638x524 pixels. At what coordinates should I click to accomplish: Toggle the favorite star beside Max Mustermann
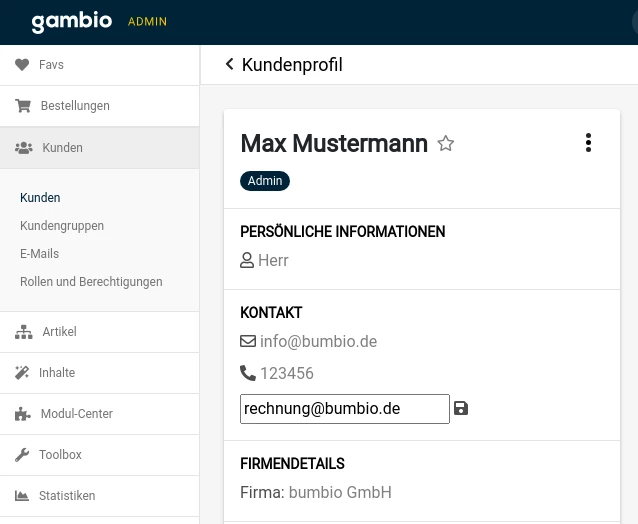[446, 144]
